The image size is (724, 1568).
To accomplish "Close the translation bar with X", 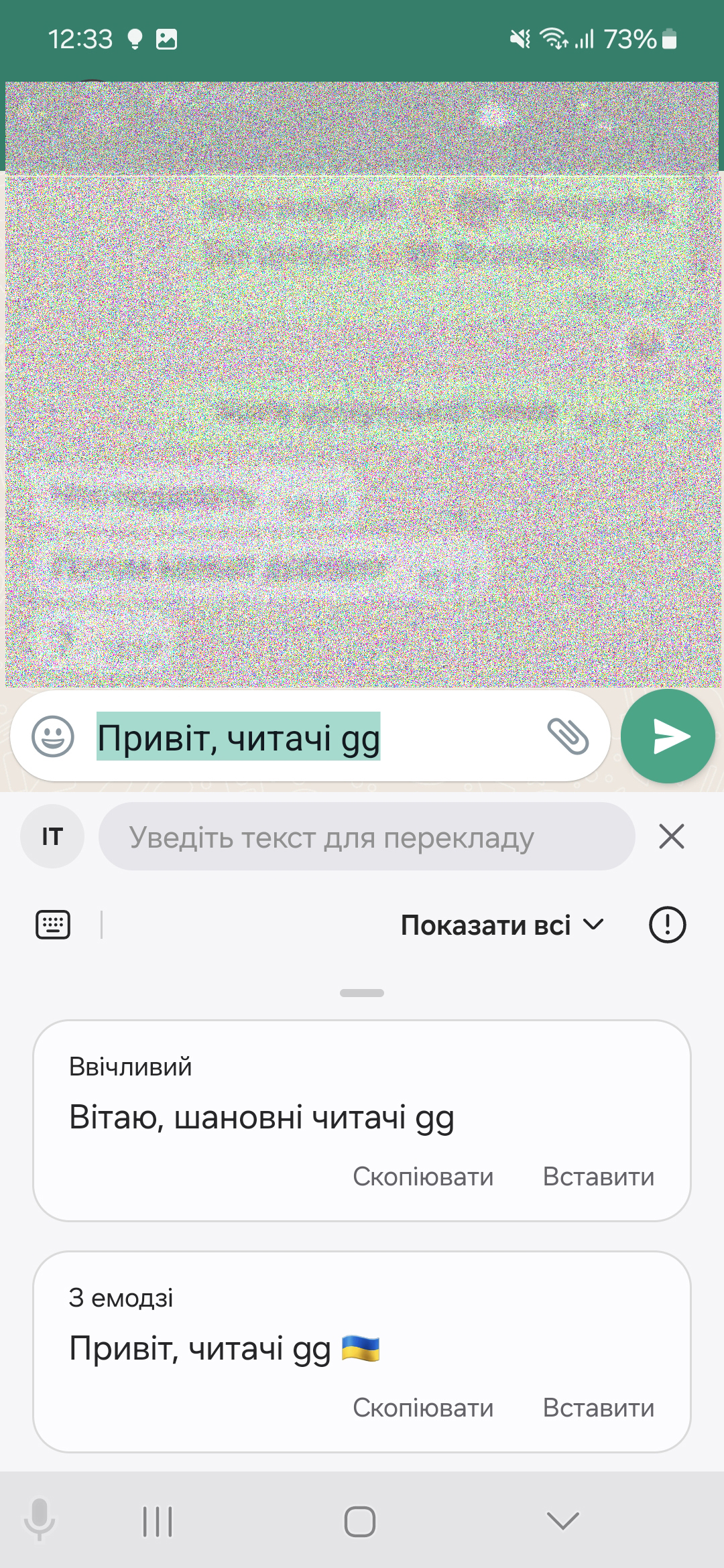I will 672,836.
